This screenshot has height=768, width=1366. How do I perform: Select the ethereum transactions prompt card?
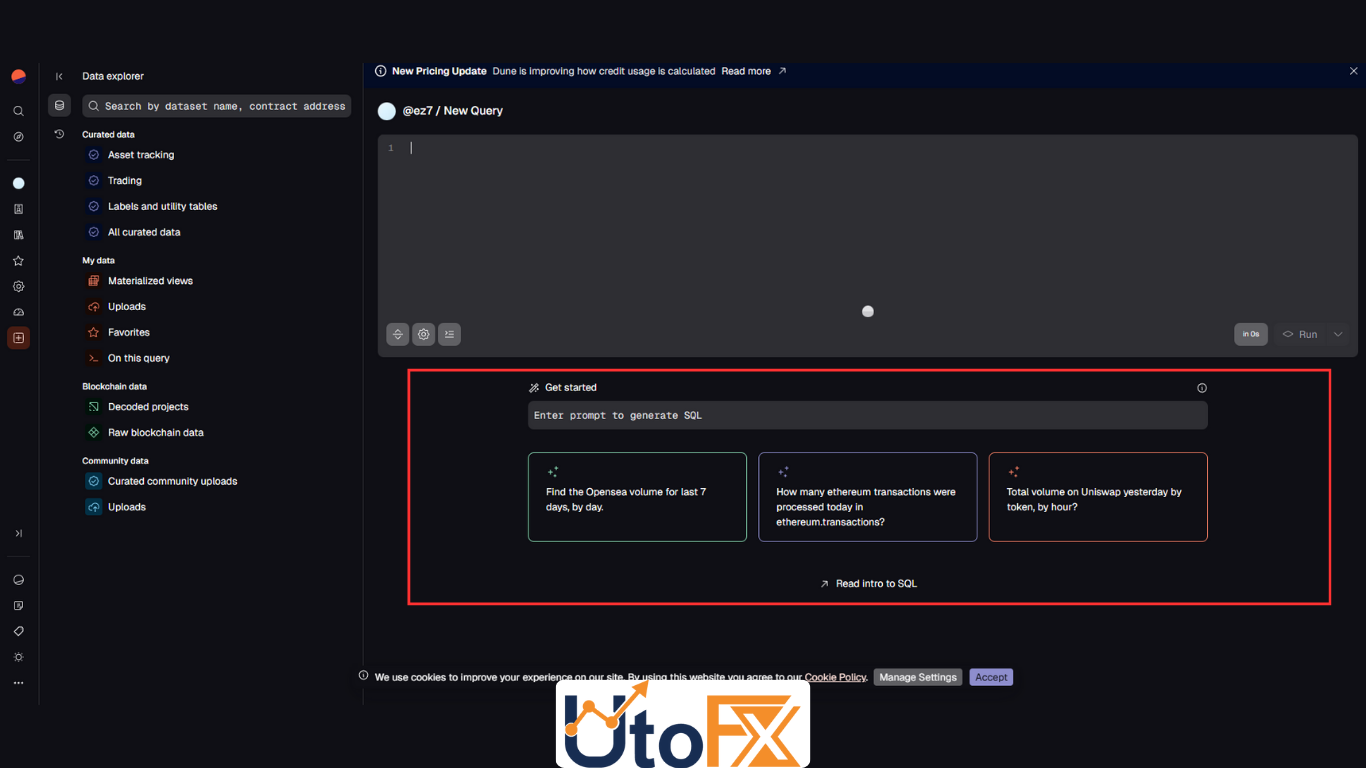tap(868, 497)
